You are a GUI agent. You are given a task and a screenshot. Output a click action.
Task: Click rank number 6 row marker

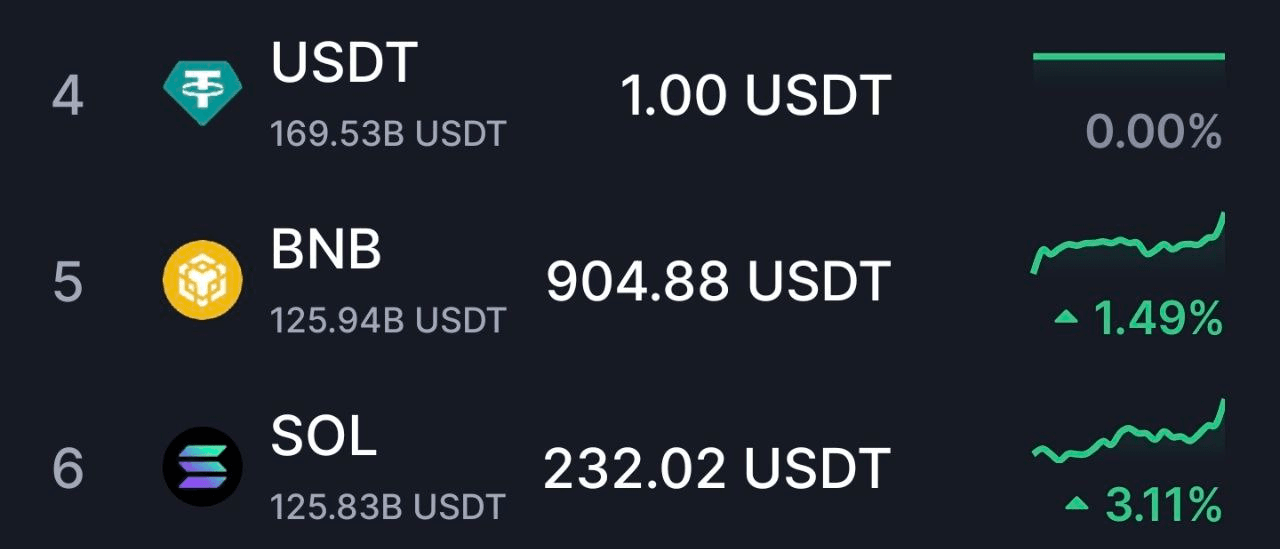[67, 469]
